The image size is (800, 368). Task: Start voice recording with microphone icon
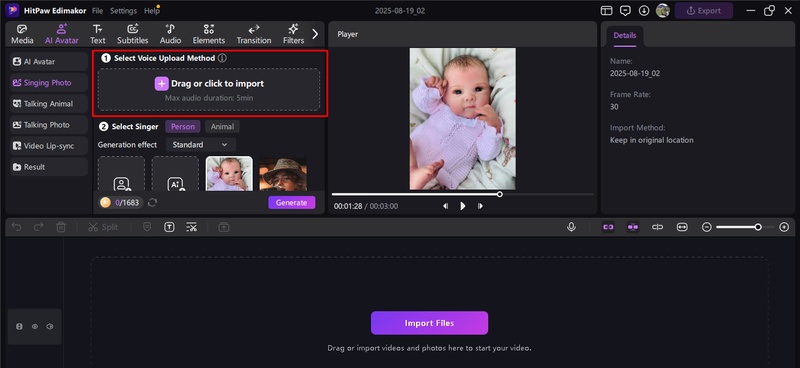click(x=571, y=227)
